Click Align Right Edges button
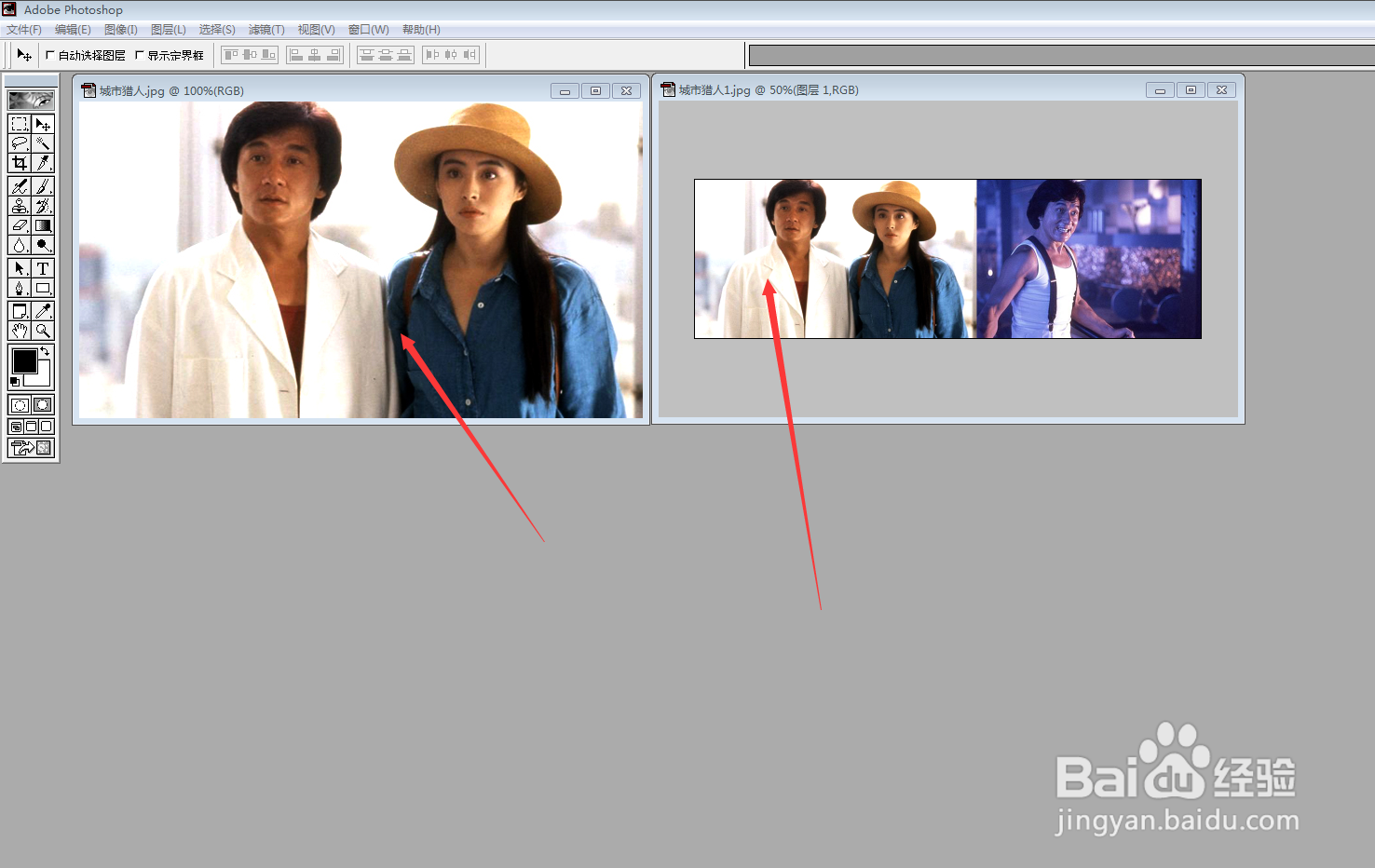This screenshot has height=868, width=1375. point(334,55)
